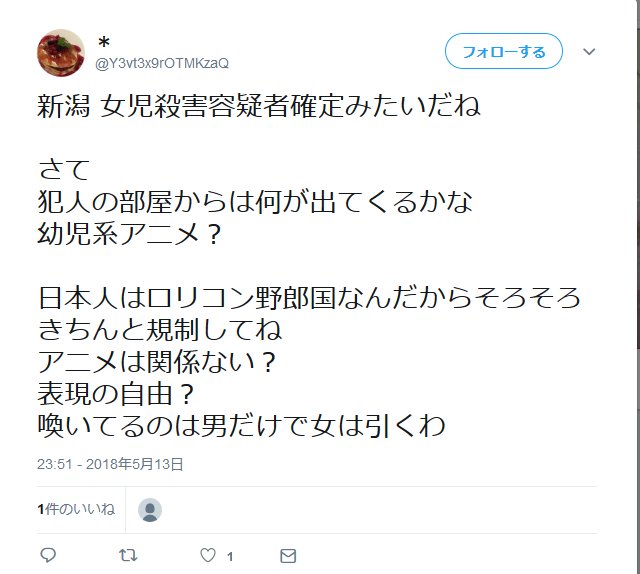View the 1件のいいね likes list
The width and height of the screenshot is (640, 574).
pos(76,509)
